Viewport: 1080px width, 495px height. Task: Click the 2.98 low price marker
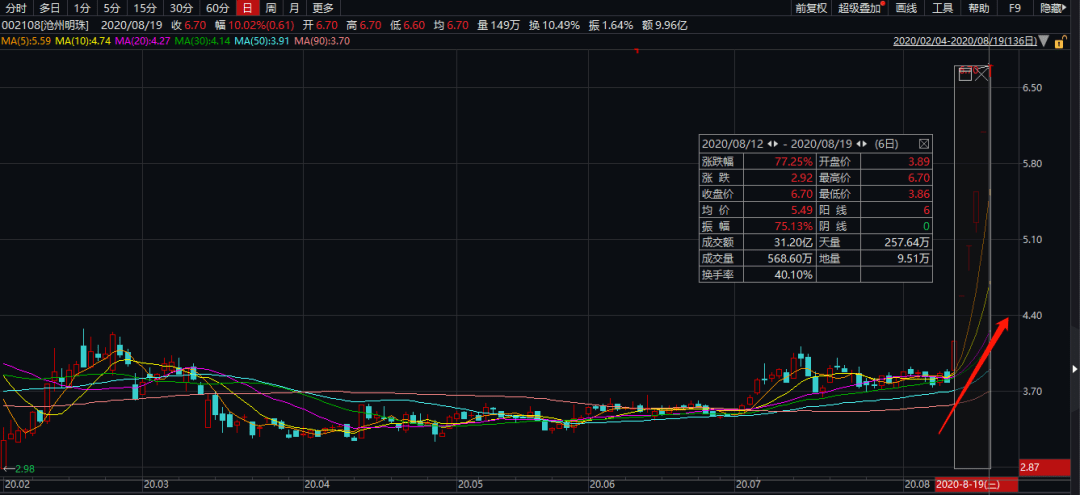(x=24, y=469)
